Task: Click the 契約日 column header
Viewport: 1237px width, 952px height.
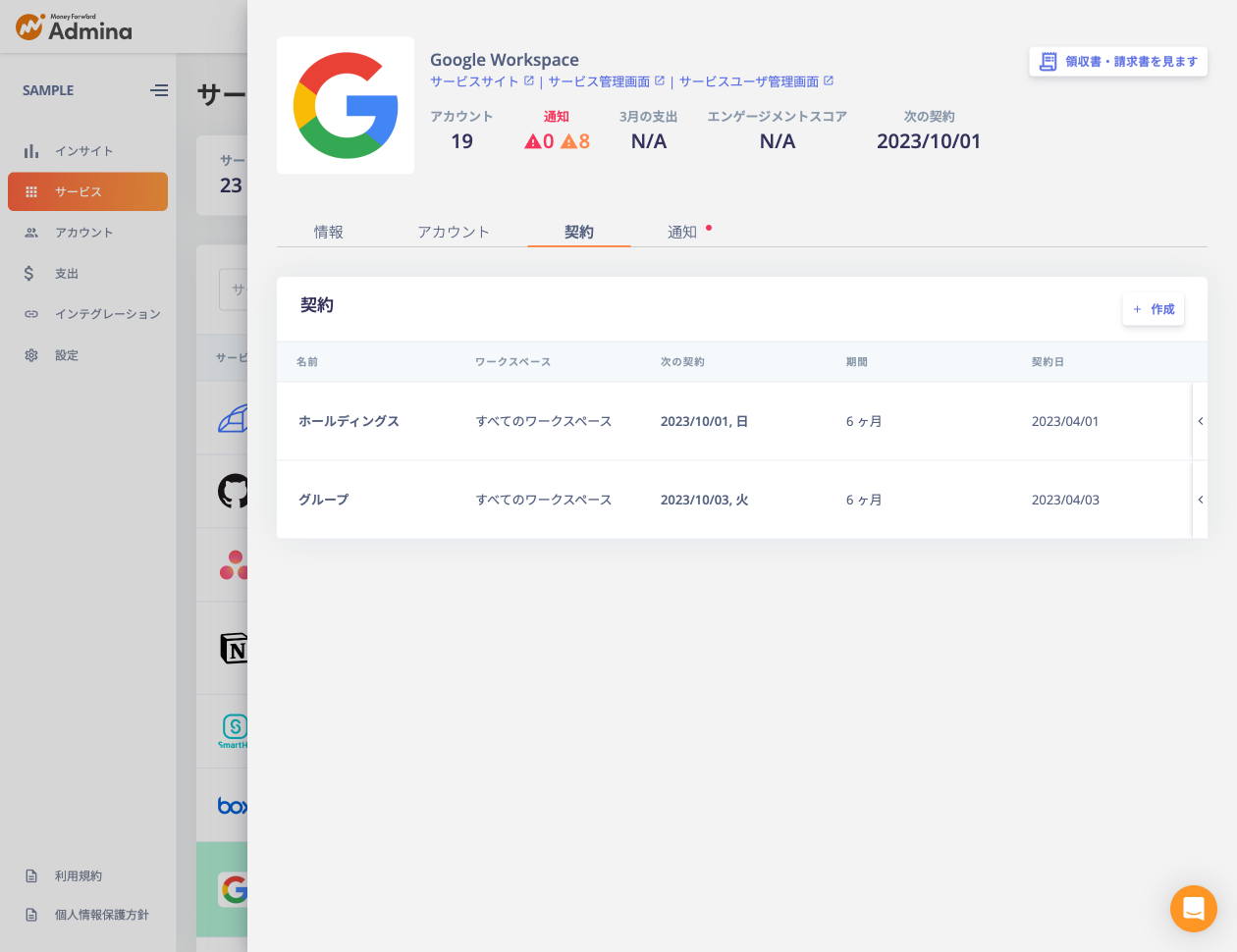Action: coord(1048,362)
